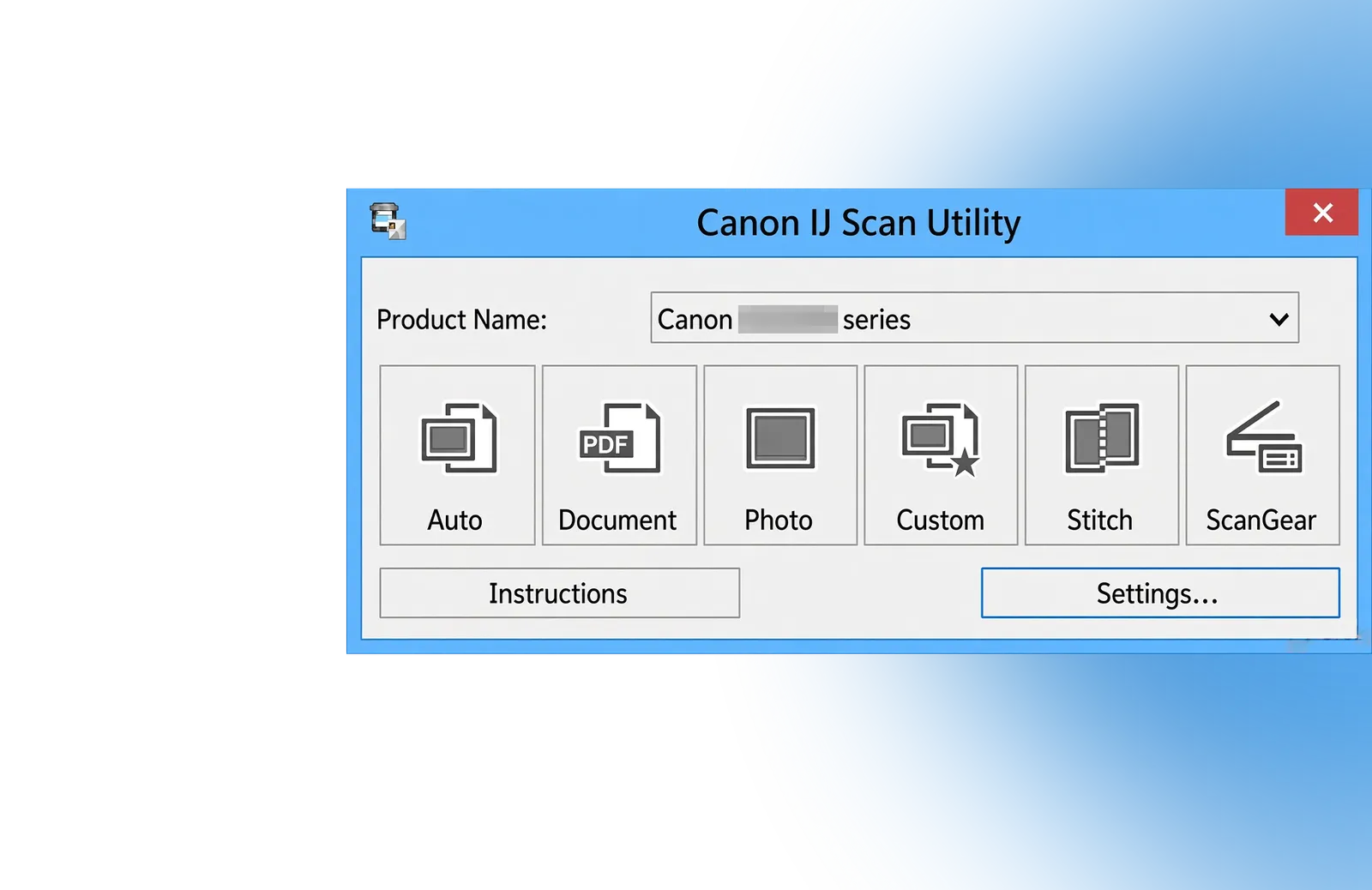Expand the Product Name dropdown arrow
Viewport: 1372px width, 890px height.
tap(1279, 319)
